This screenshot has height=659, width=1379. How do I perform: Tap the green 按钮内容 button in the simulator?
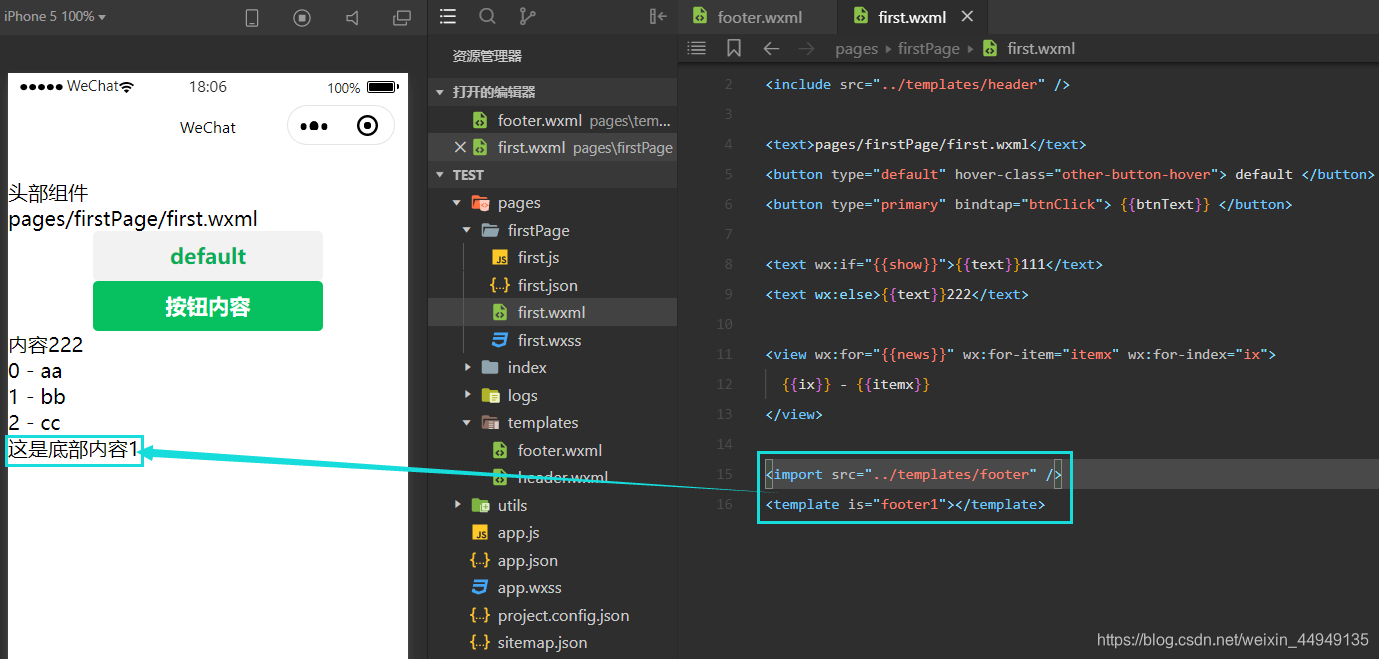click(x=208, y=306)
